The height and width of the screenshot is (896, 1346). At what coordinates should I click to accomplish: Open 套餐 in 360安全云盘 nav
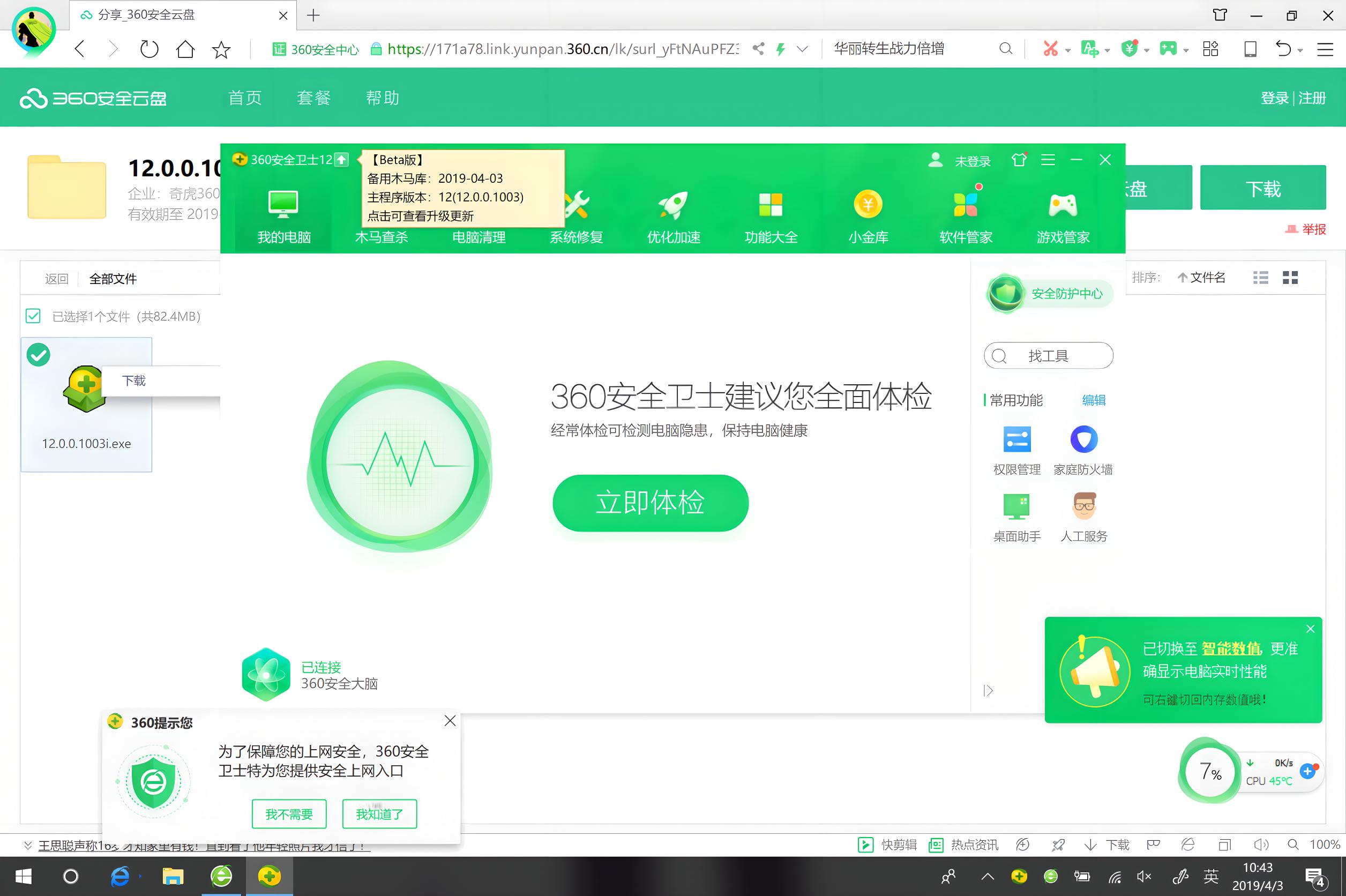tap(313, 98)
